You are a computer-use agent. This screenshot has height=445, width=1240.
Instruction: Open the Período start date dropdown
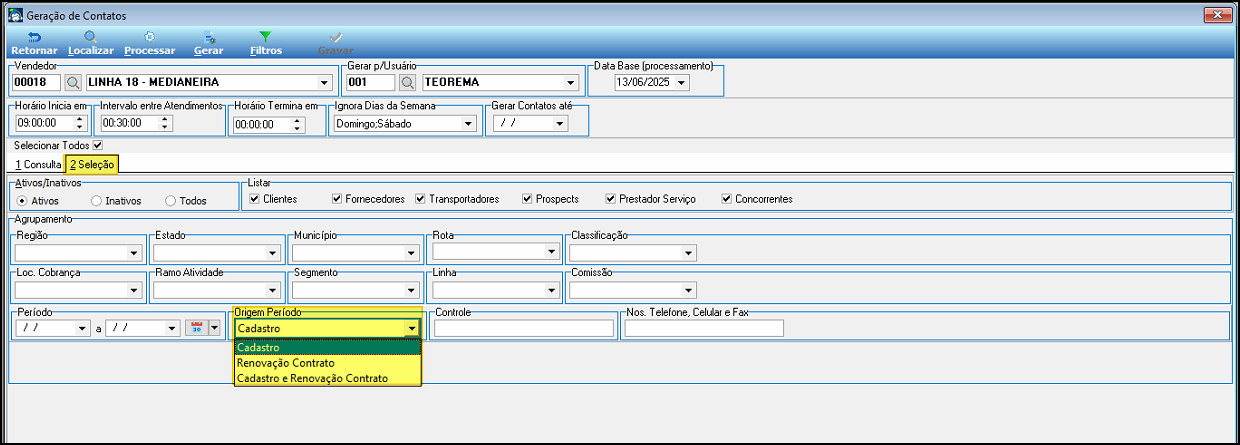tap(82, 328)
